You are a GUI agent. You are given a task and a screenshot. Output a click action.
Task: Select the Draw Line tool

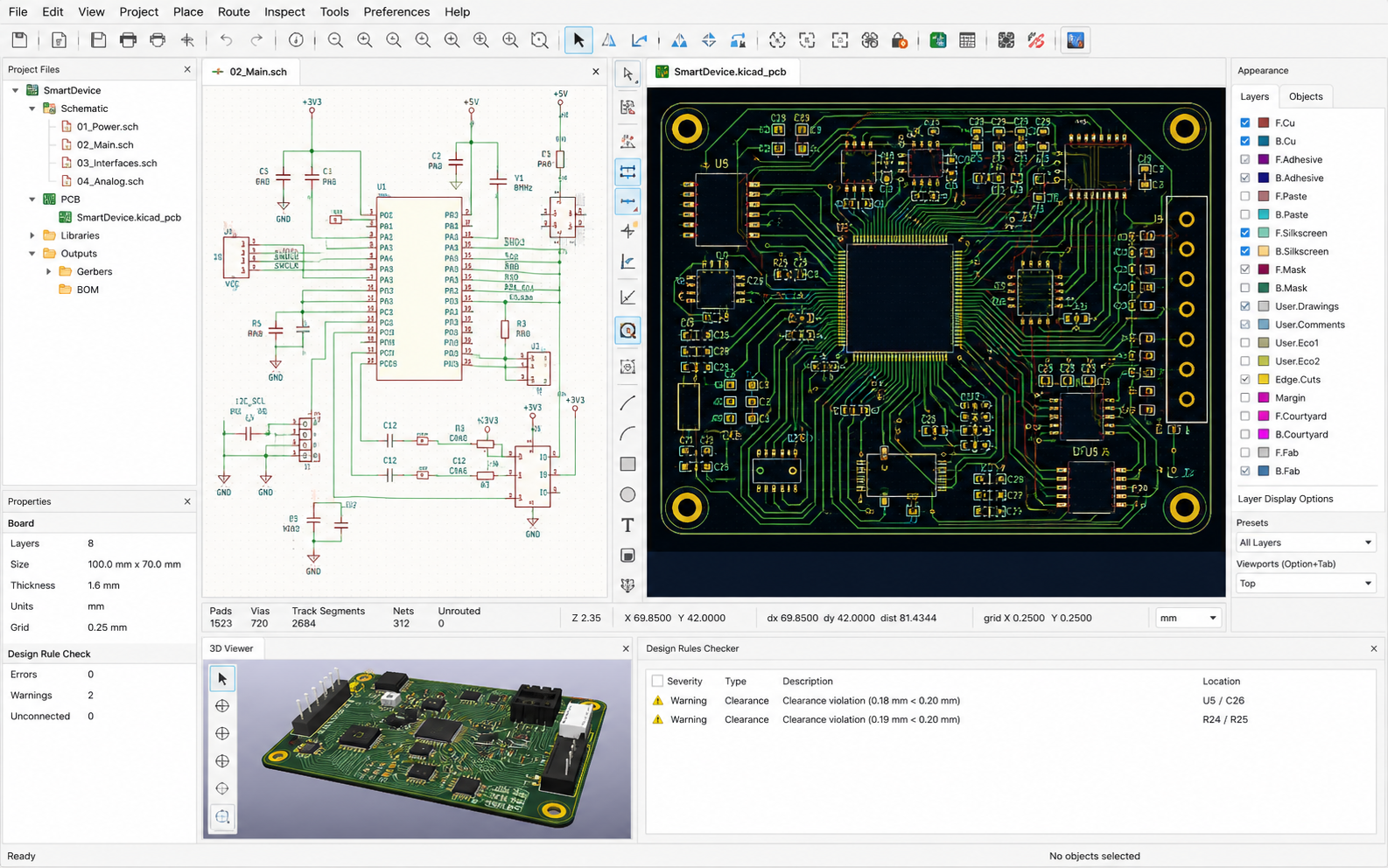pyautogui.click(x=627, y=402)
